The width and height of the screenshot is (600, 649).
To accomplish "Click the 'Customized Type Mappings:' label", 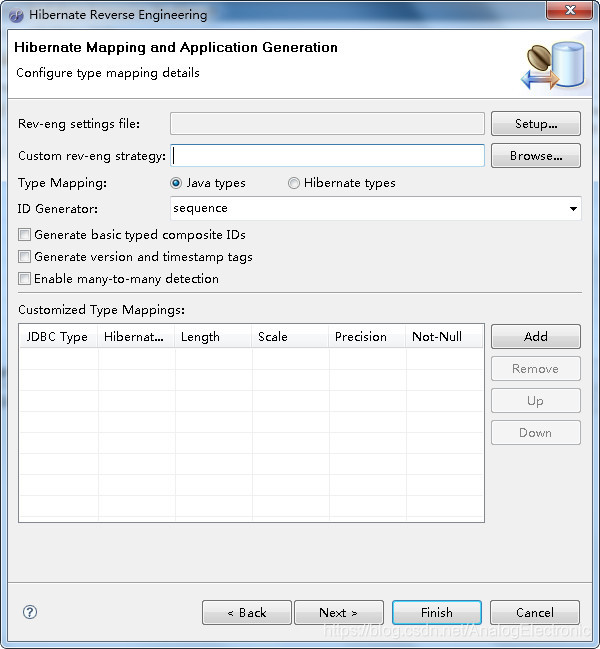I will pyautogui.click(x=101, y=310).
